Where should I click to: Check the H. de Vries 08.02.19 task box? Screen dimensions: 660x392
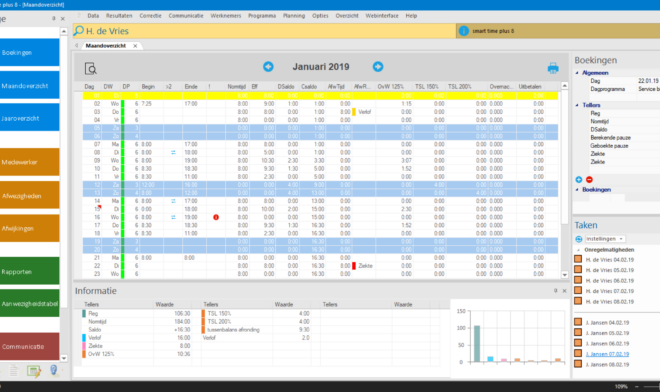click(578, 301)
